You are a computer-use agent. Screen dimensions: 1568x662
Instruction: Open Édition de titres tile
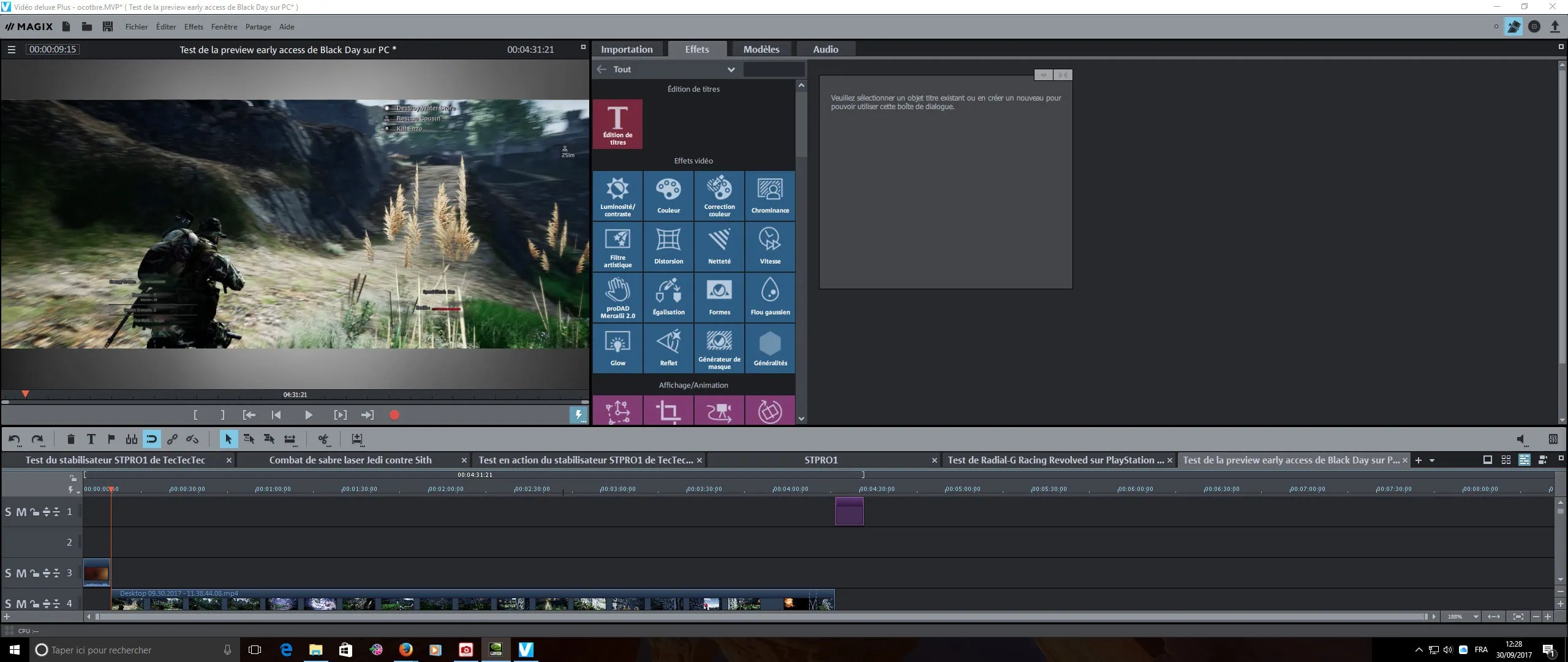pos(617,124)
